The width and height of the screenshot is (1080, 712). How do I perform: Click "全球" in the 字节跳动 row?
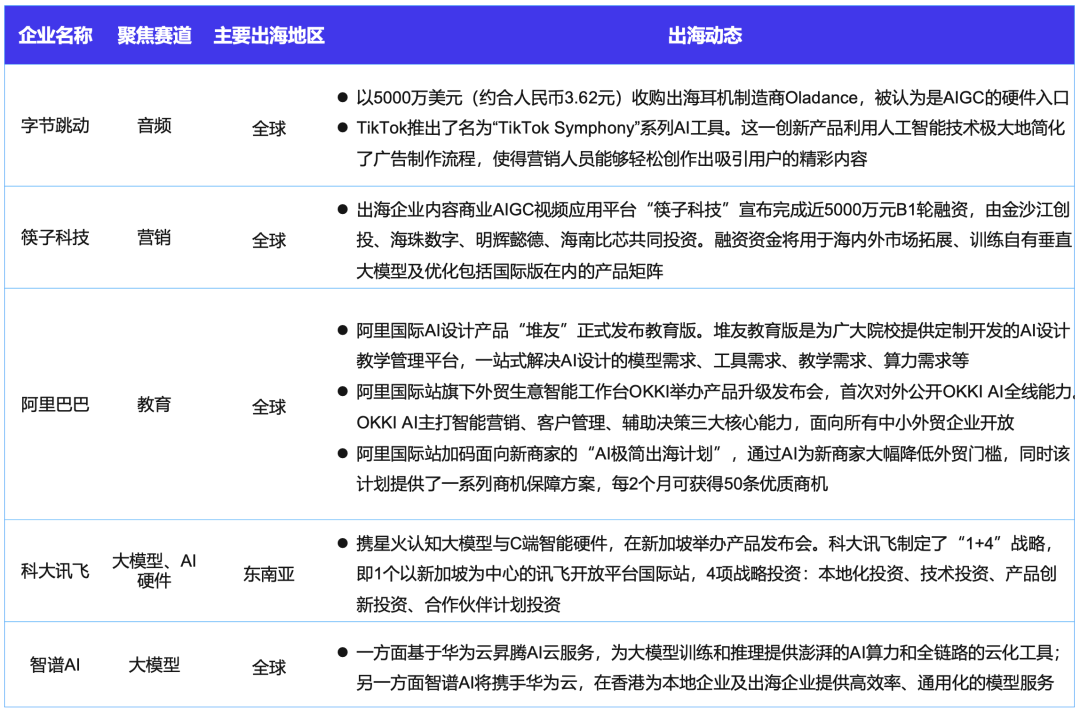[269, 129]
